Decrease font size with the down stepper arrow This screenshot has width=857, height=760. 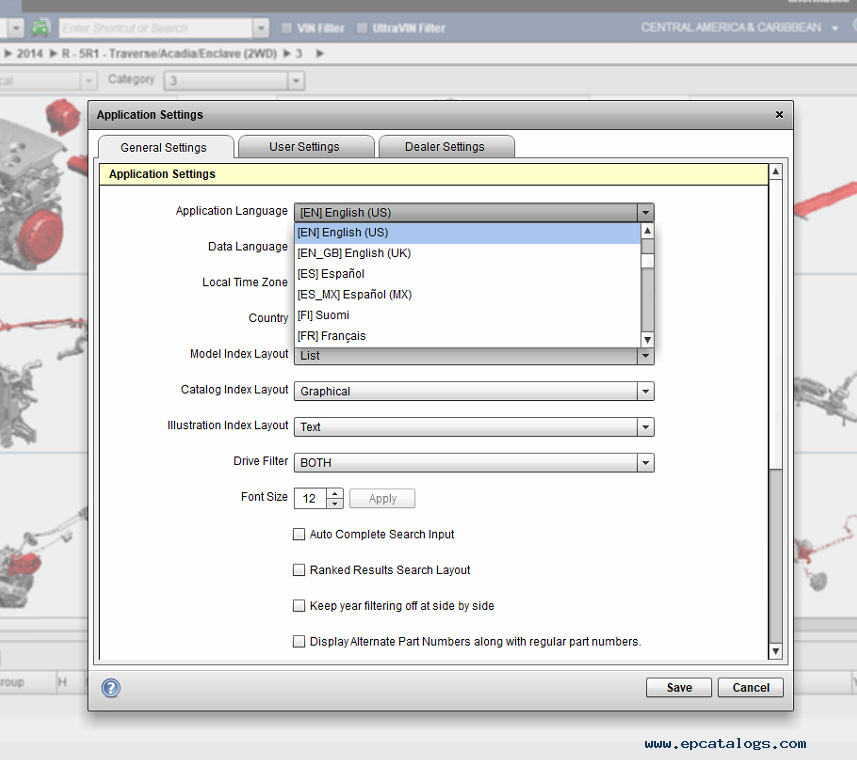tap(334, 504)
